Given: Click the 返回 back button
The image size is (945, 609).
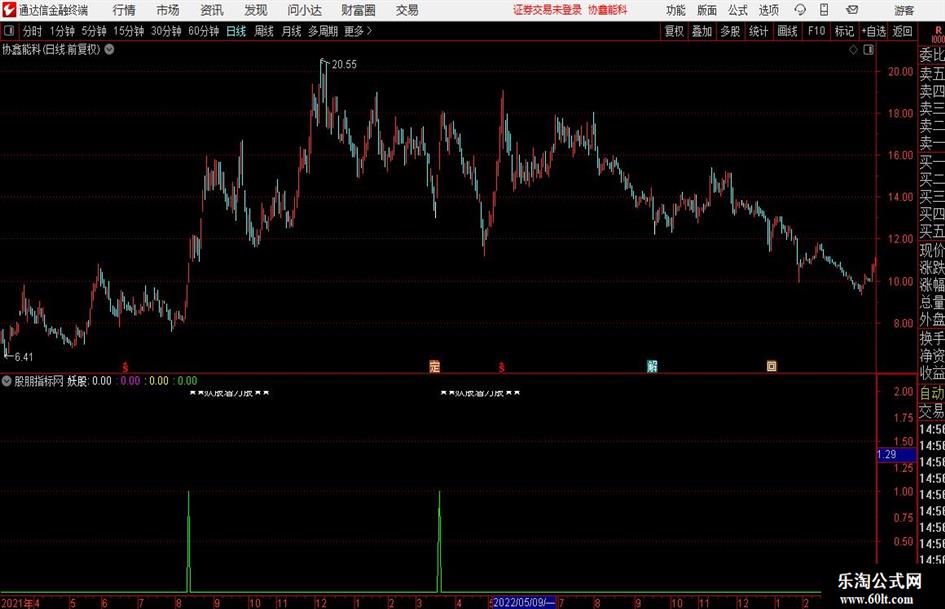Looking at the screenshot, I should click(x=902, y=31).
